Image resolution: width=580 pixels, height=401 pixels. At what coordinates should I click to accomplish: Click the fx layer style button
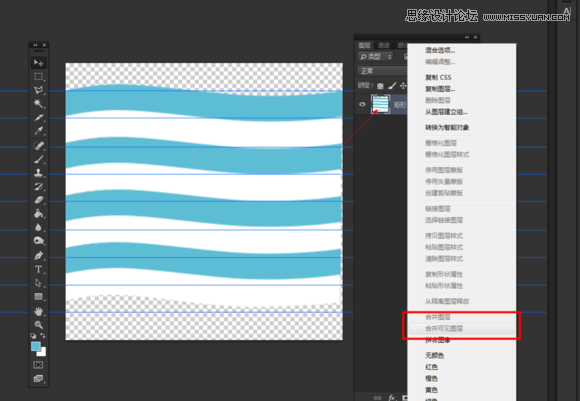click(392, 398)
